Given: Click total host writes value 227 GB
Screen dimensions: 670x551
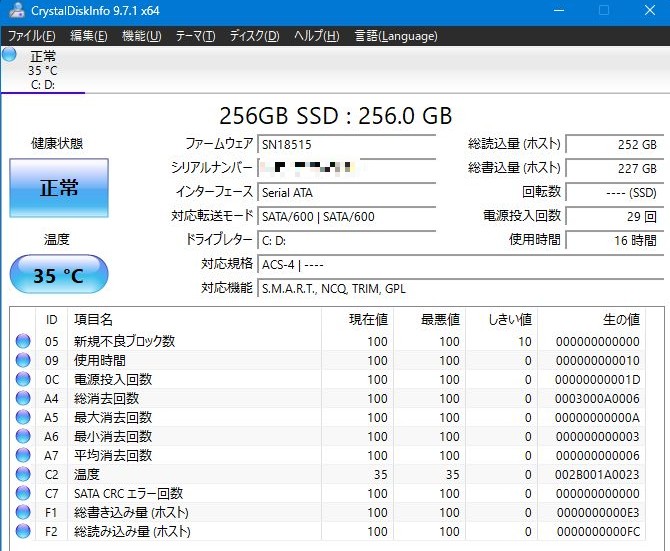Looking at the screenshot, I should (x=615, y=168).
